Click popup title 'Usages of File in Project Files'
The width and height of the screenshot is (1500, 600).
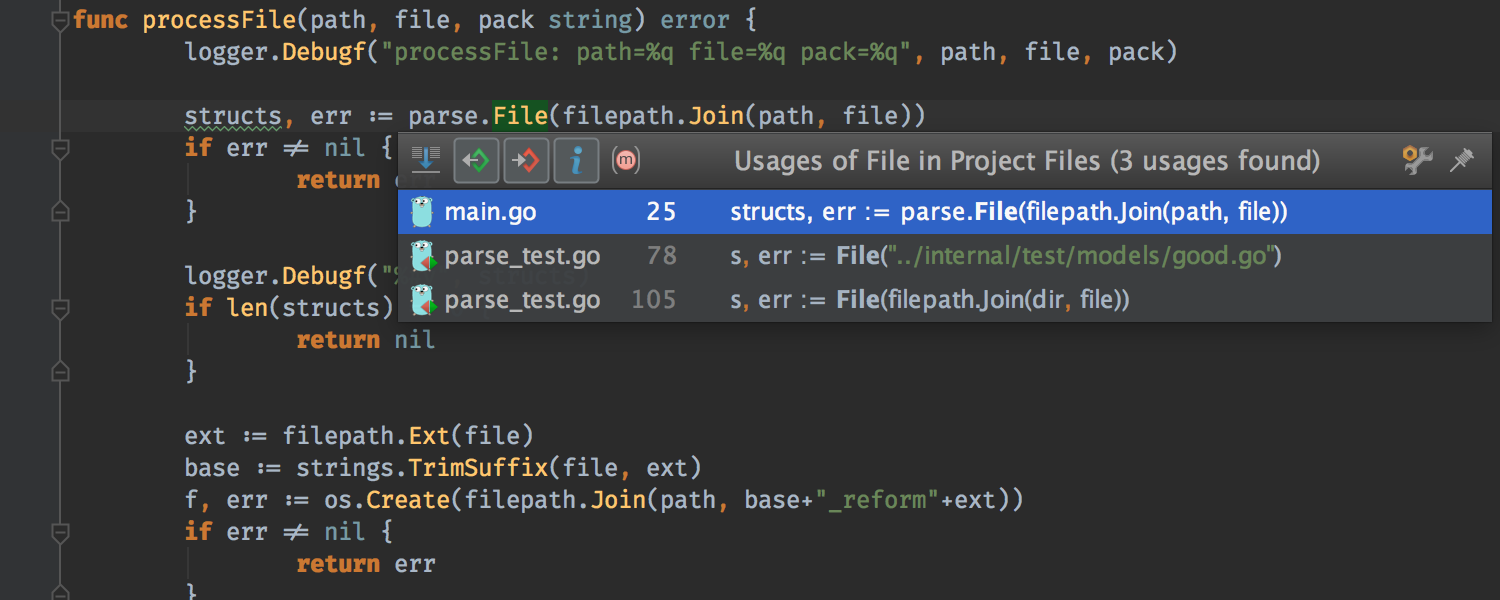click(1027, 160)
